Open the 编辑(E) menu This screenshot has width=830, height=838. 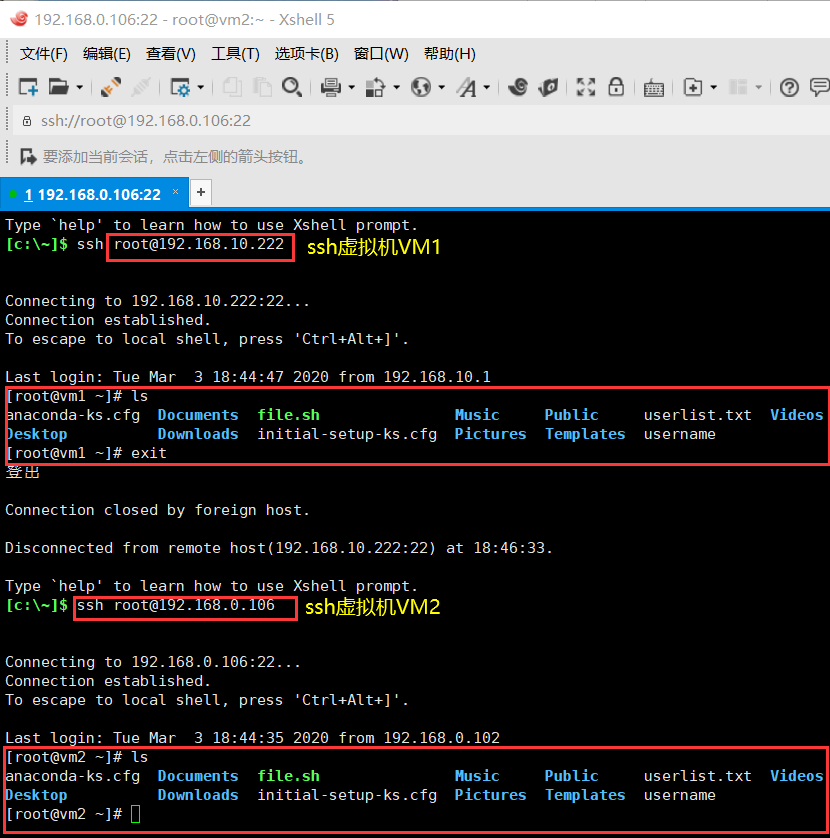coord(106,54)
